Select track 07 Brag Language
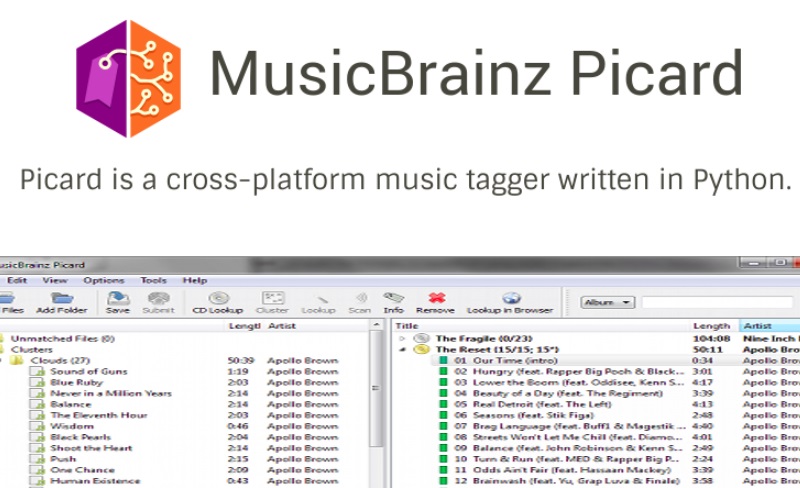 pos(571,426)
